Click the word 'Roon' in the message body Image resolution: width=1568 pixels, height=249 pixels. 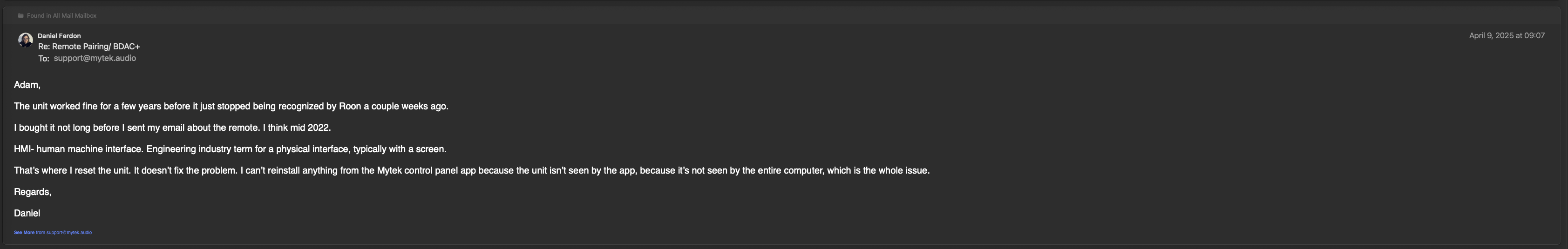point(350,107)
